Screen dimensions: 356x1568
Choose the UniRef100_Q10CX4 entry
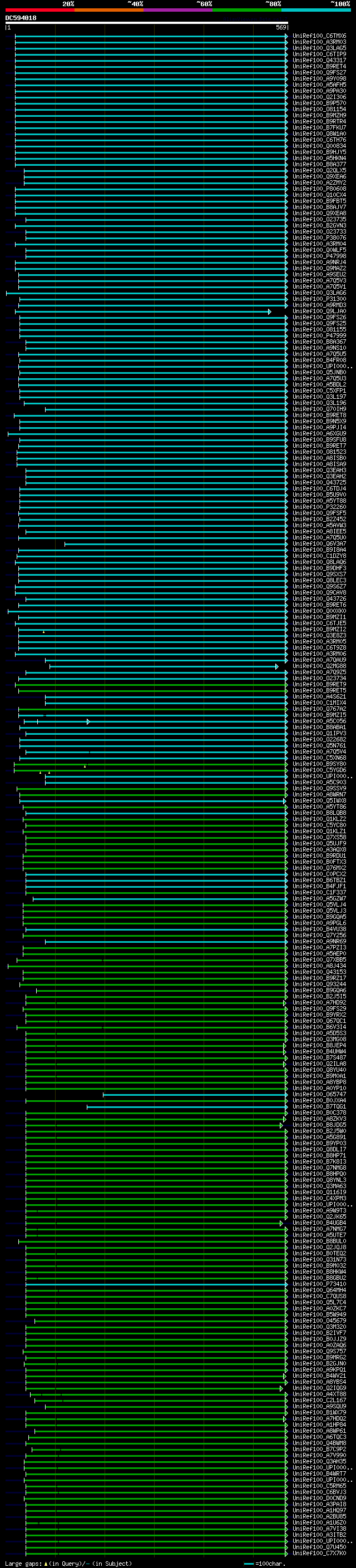click(x=319, y=195)
